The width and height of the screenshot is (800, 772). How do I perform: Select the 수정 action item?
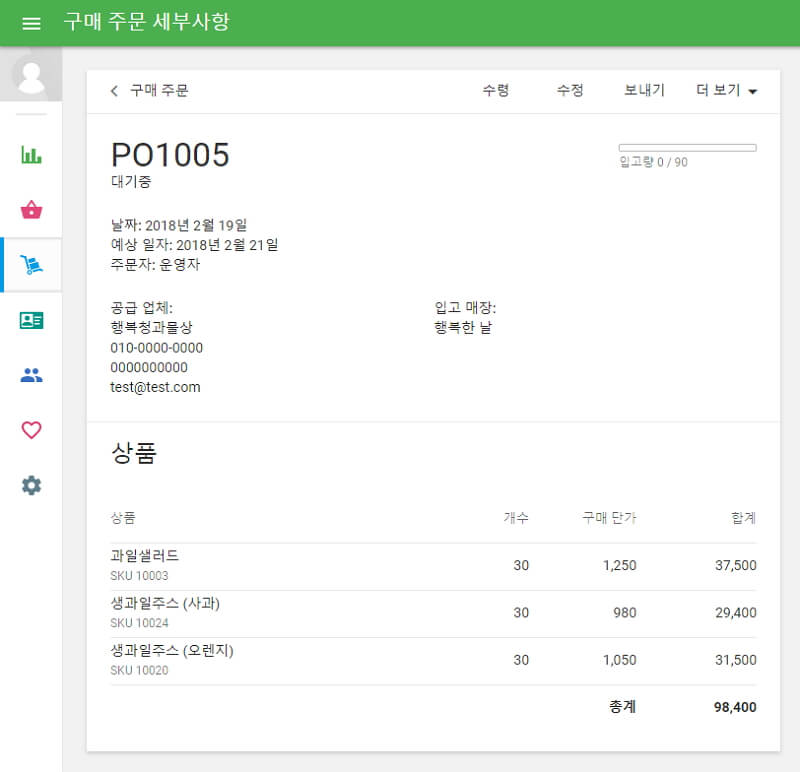click(x=570, y=90)
